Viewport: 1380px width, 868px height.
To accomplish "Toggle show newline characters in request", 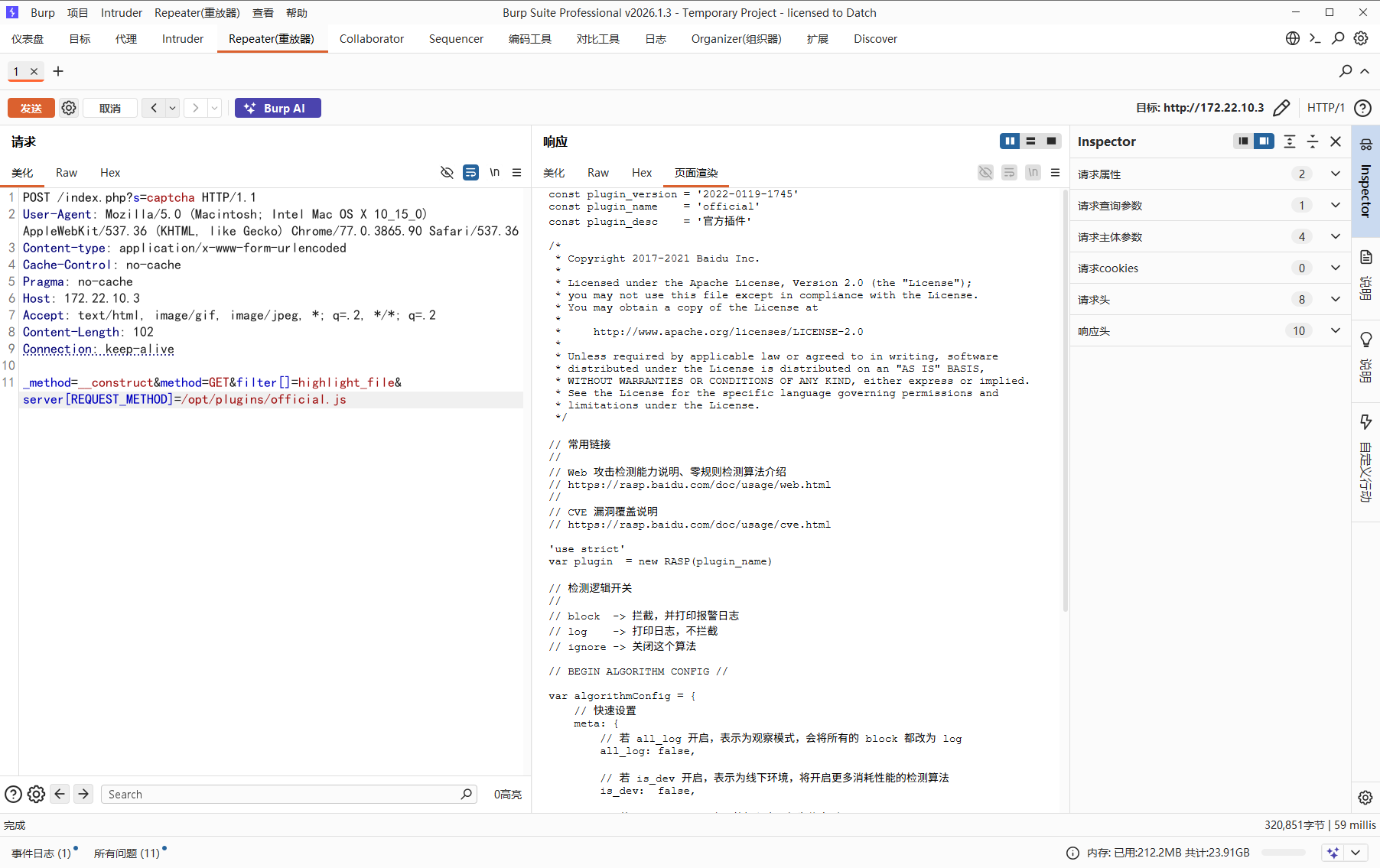I will click(495, 173).
